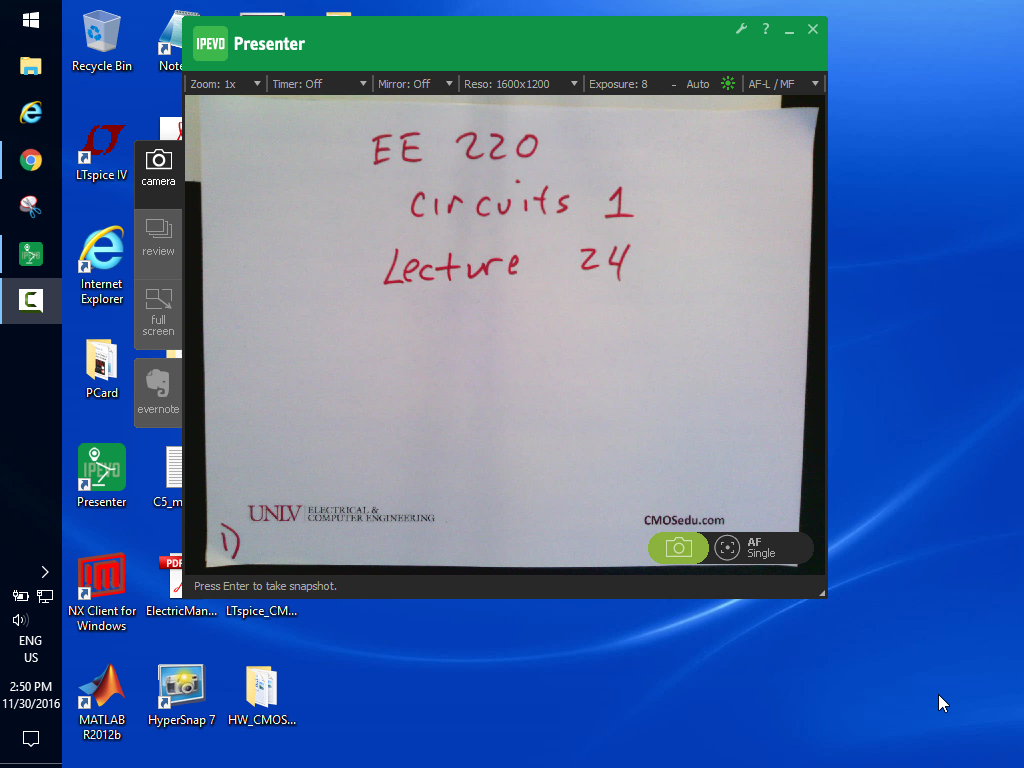Show hidden taskbar icons chevron
The width and height of the screenshot is (1024, 768).
44,572
